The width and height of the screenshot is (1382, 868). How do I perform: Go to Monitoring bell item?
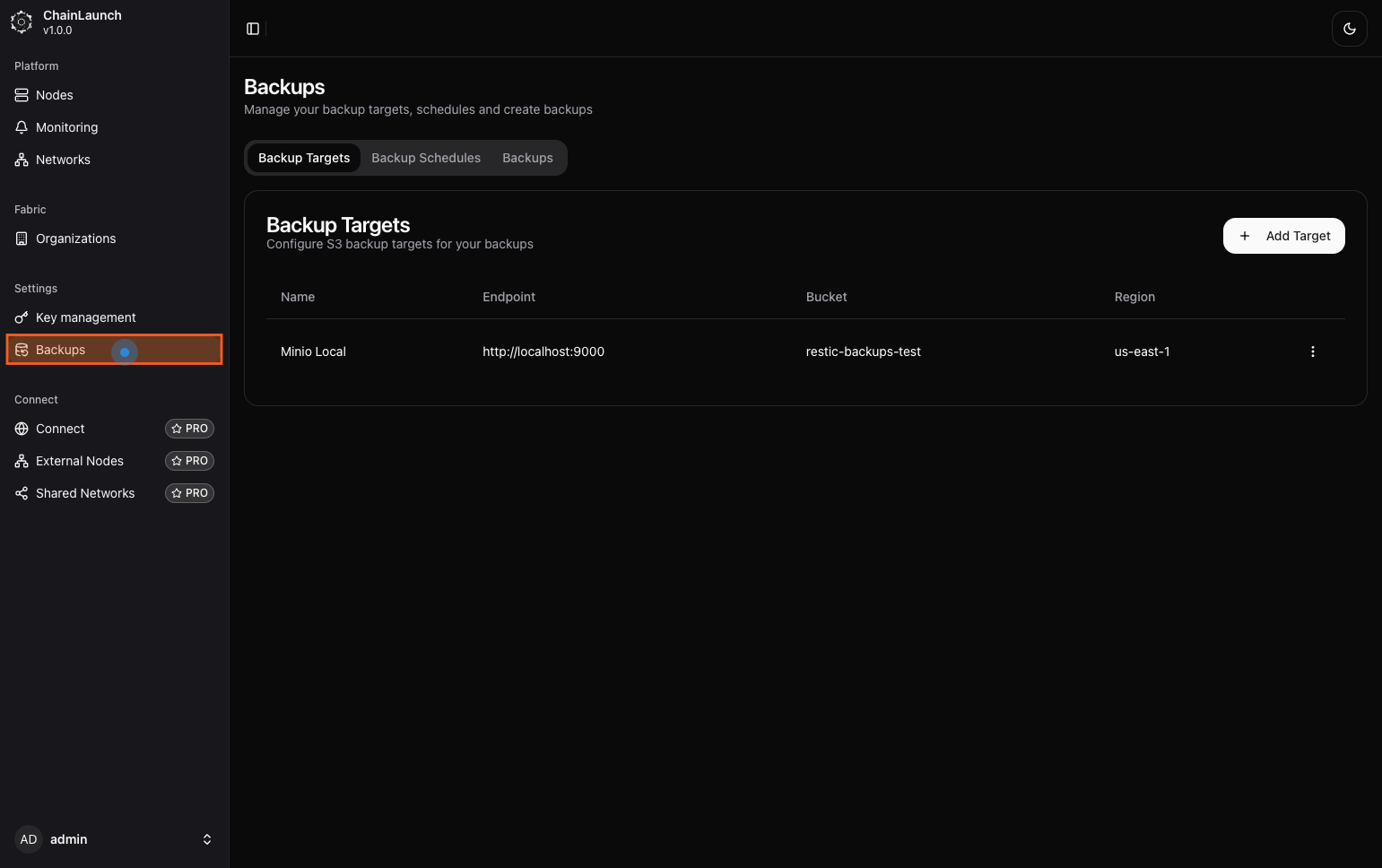tap(66, 127)
